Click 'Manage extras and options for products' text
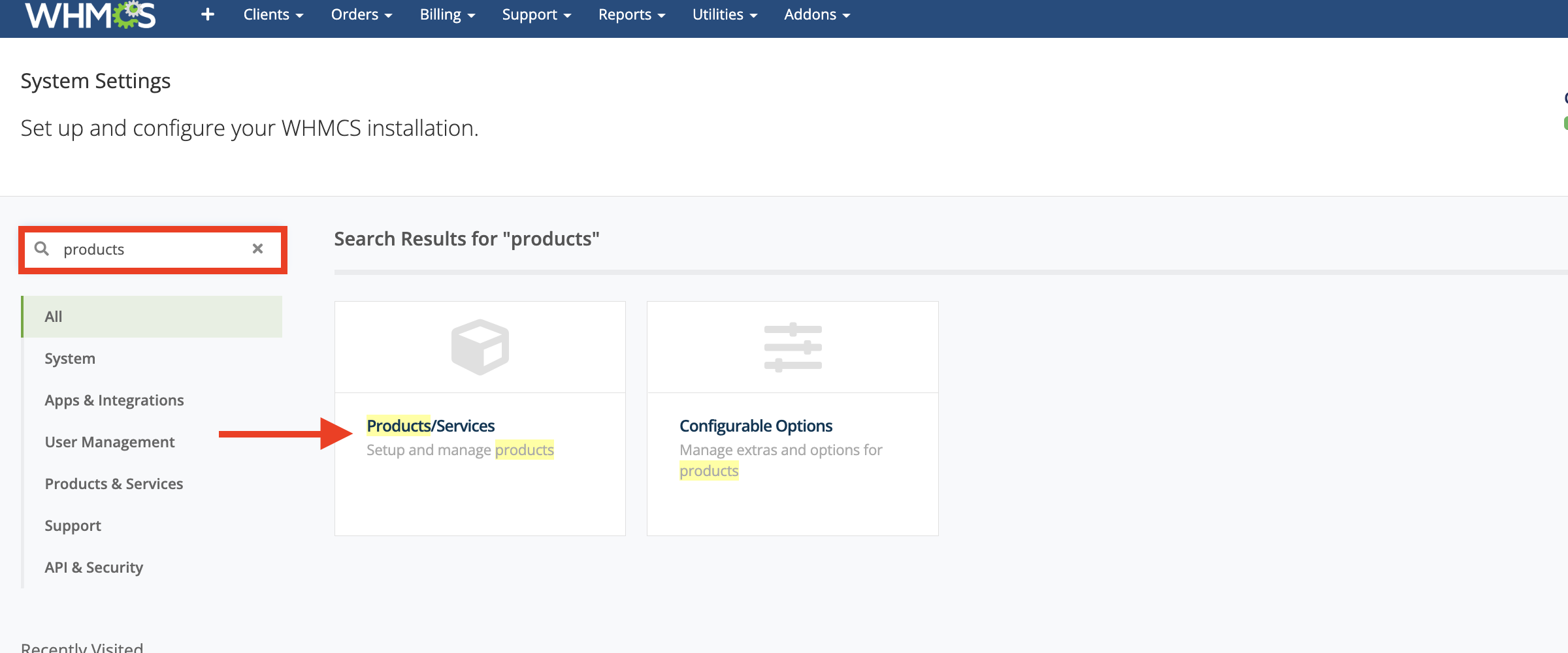Image resolution: width=1568 pixels, height=653 pixels. click(x=781, y=460)
